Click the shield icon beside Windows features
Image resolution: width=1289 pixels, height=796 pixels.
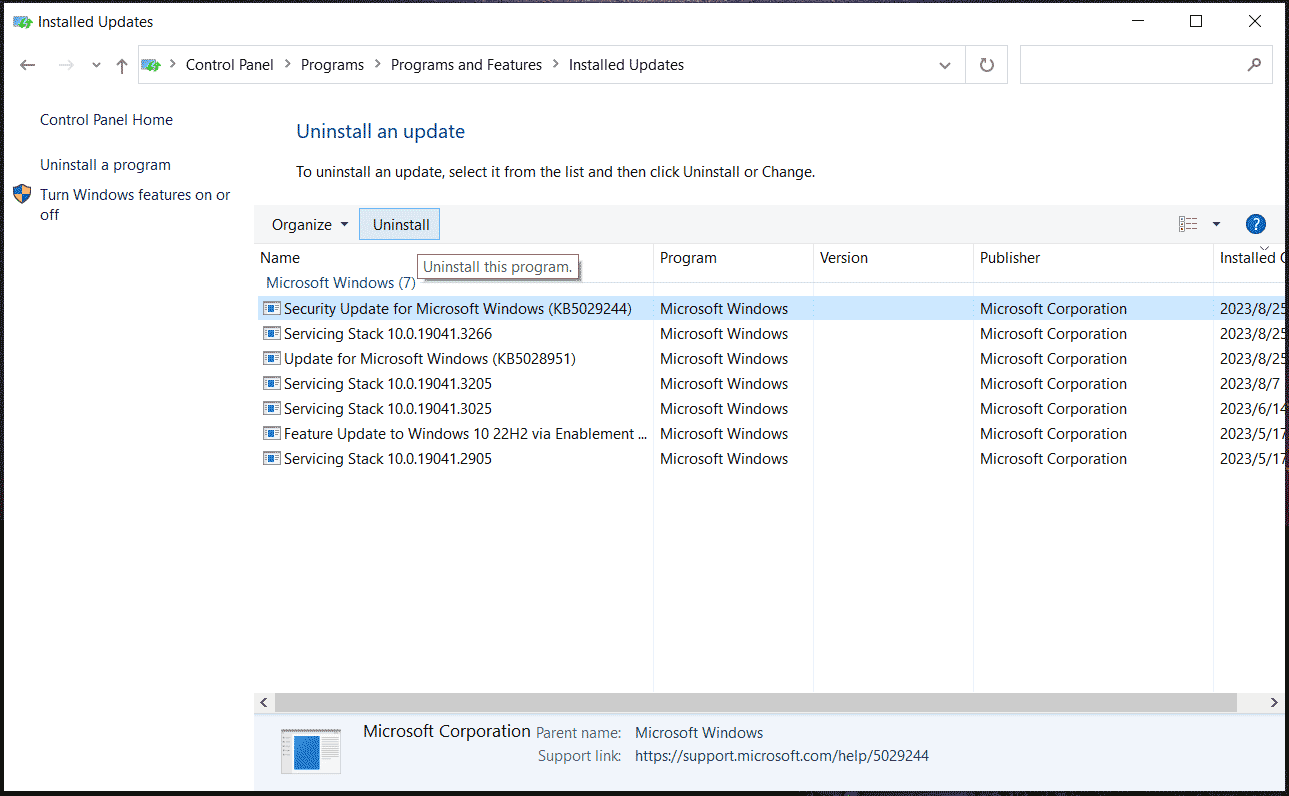pyautogui.click(x=22, y=194)
